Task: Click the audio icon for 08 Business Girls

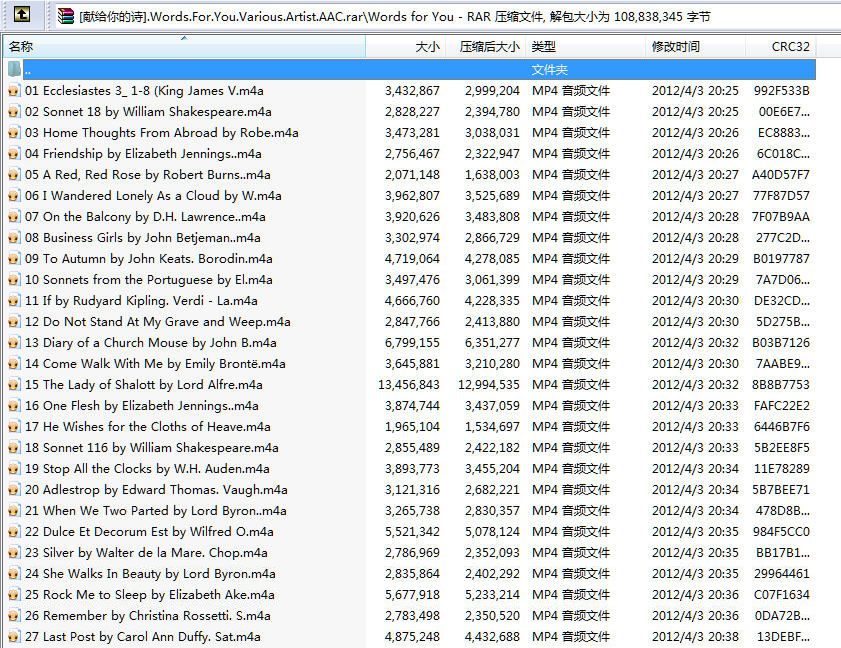Action: coord(14,238)
